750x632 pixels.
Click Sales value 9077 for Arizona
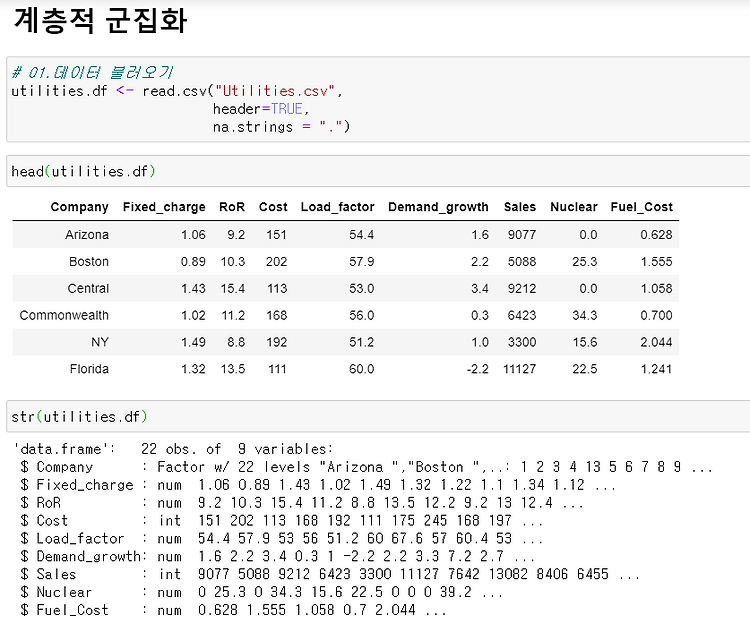tap(522, 235)
